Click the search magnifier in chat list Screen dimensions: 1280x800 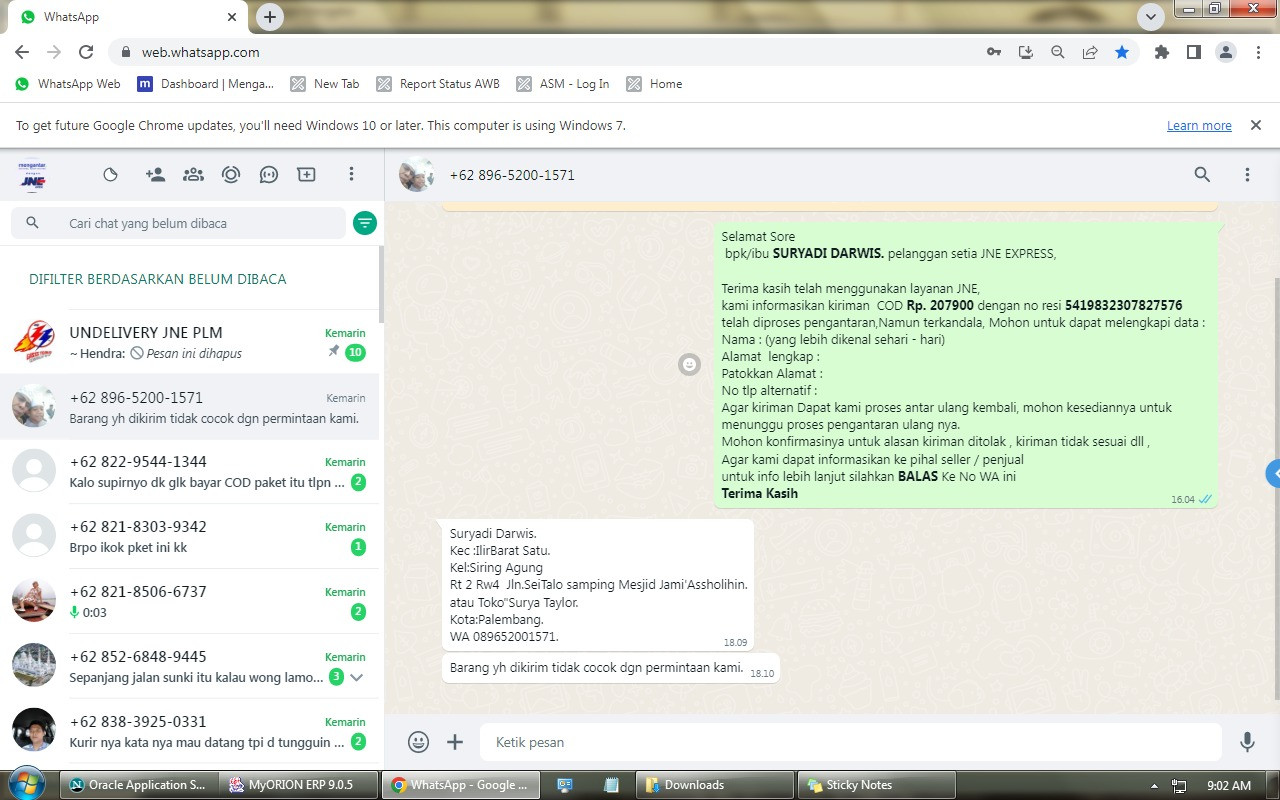click(32, 223)
